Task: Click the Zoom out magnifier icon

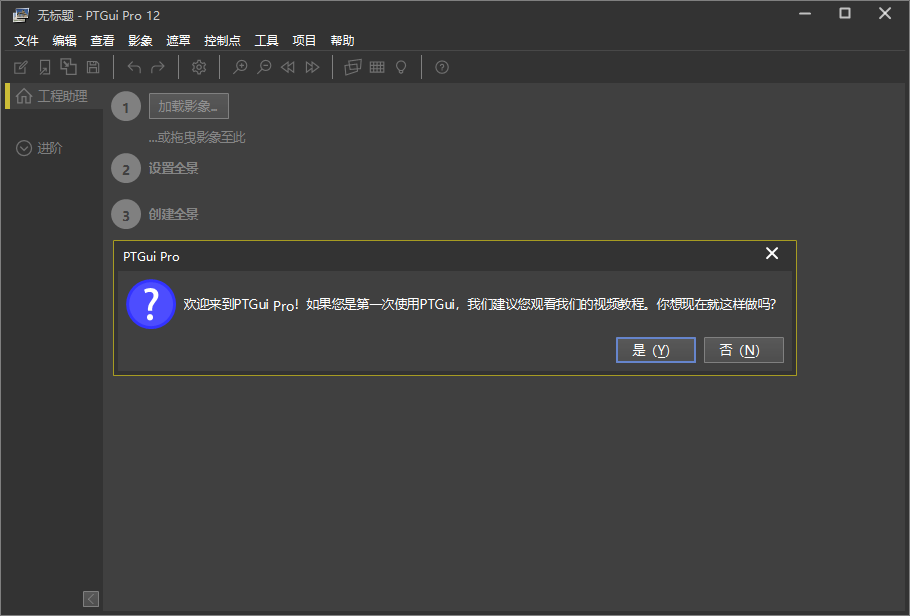Action: [x=264, y=67]
